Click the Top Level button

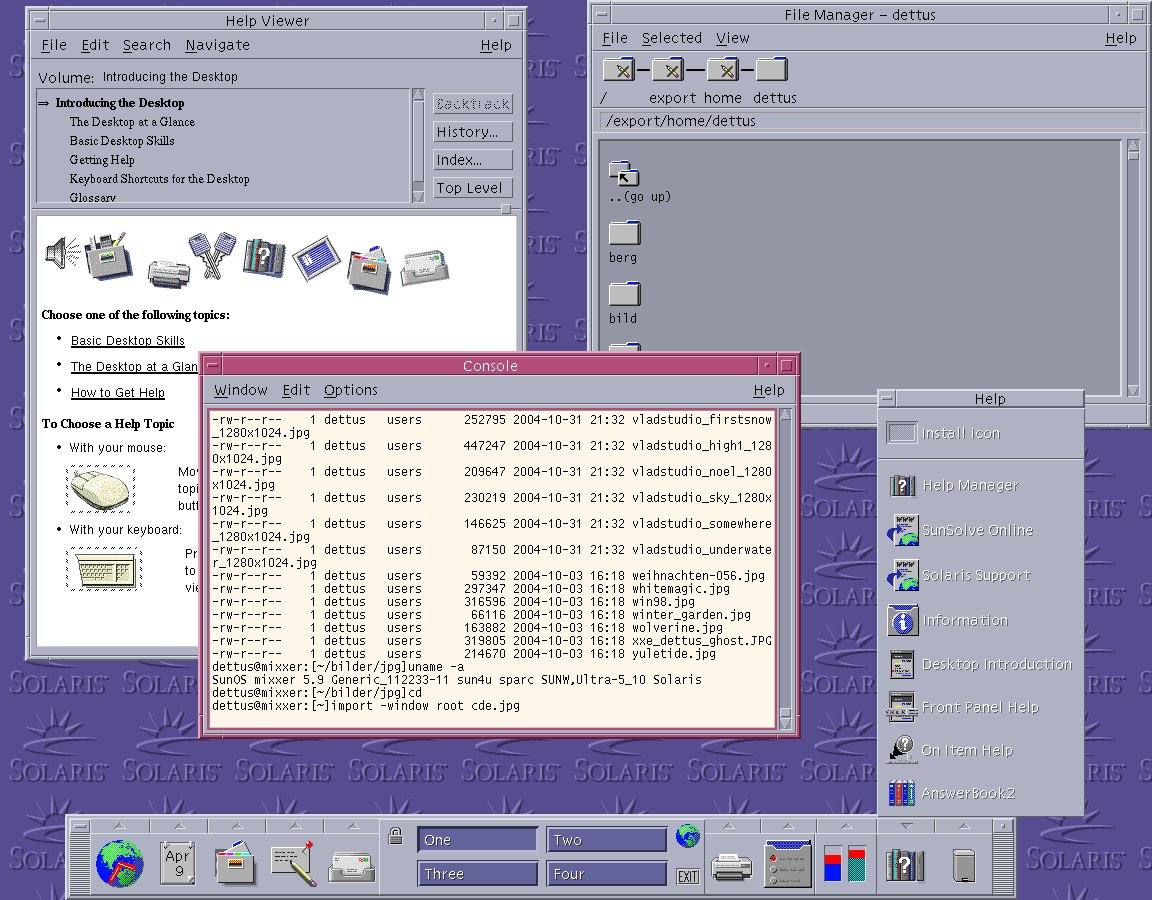click(472, 188)
